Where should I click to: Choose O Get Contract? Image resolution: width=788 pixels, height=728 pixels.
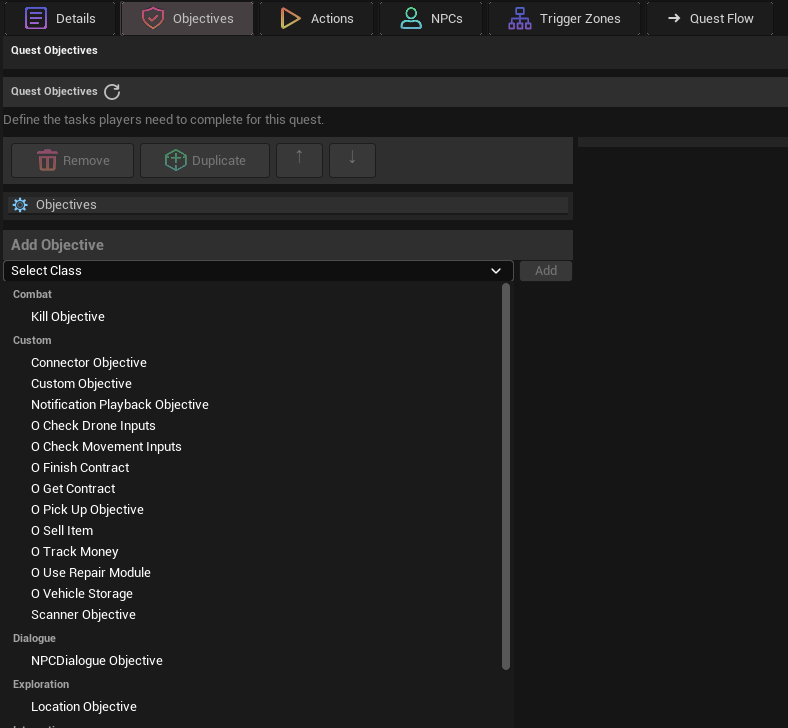73,489
